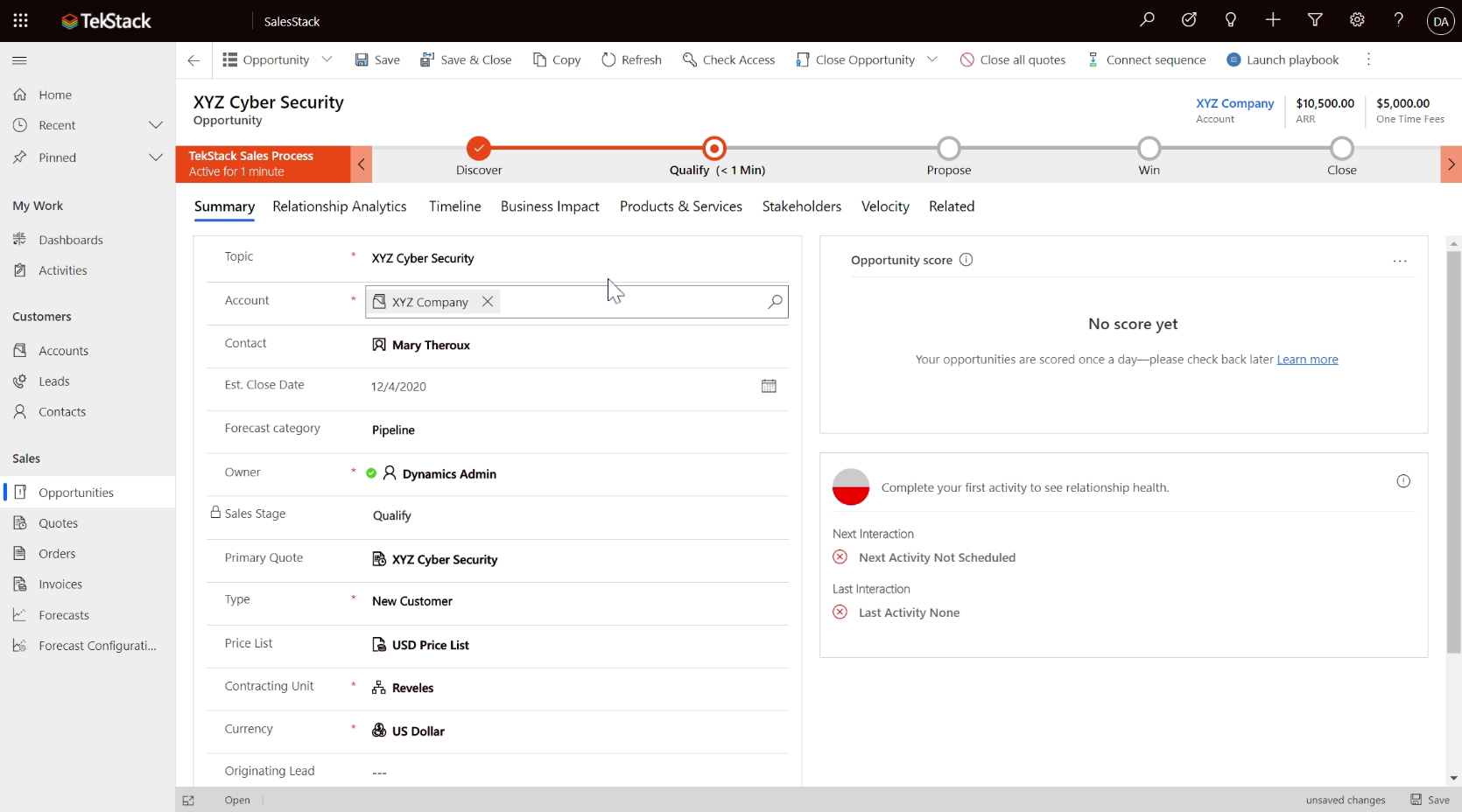Refresh the opportunity record

[631, 59]
